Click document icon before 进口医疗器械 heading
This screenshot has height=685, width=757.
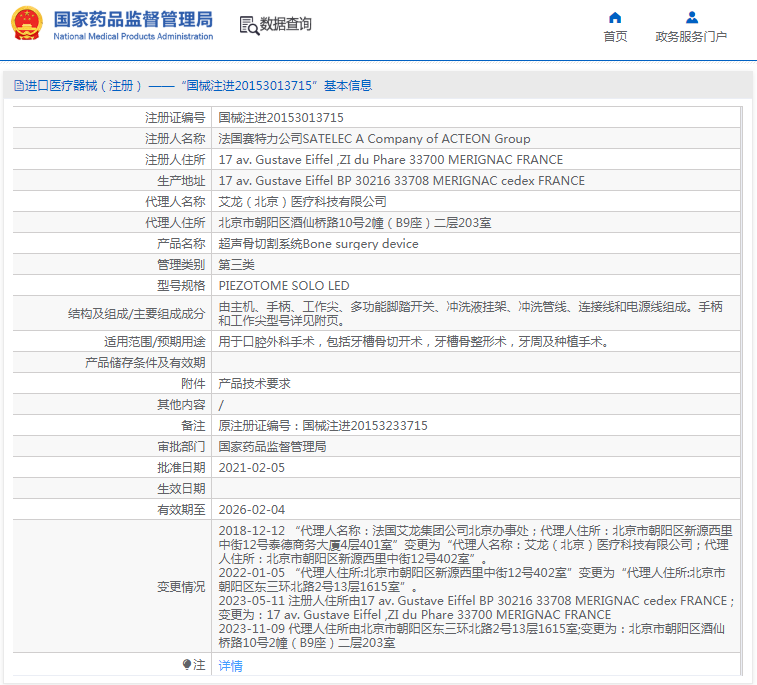click(18, 86)
